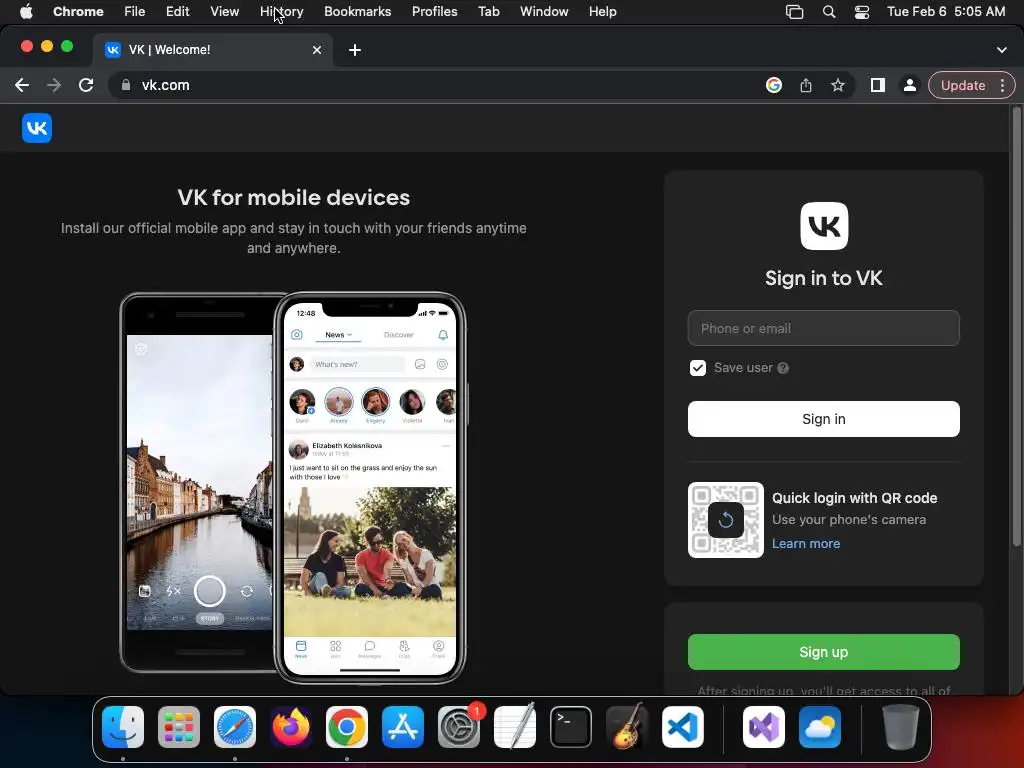Click the screen mirroring menu bar icon

tap(794, 12)
